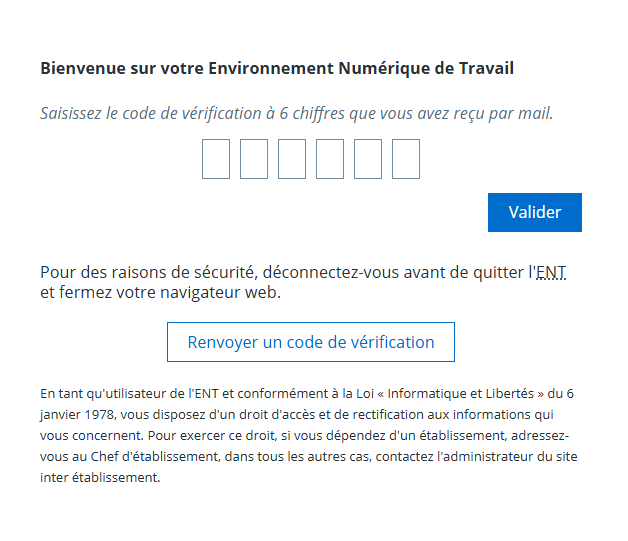
Task: Click the italic Saisissez le code instruction
Action: click(x=296, y=114)
